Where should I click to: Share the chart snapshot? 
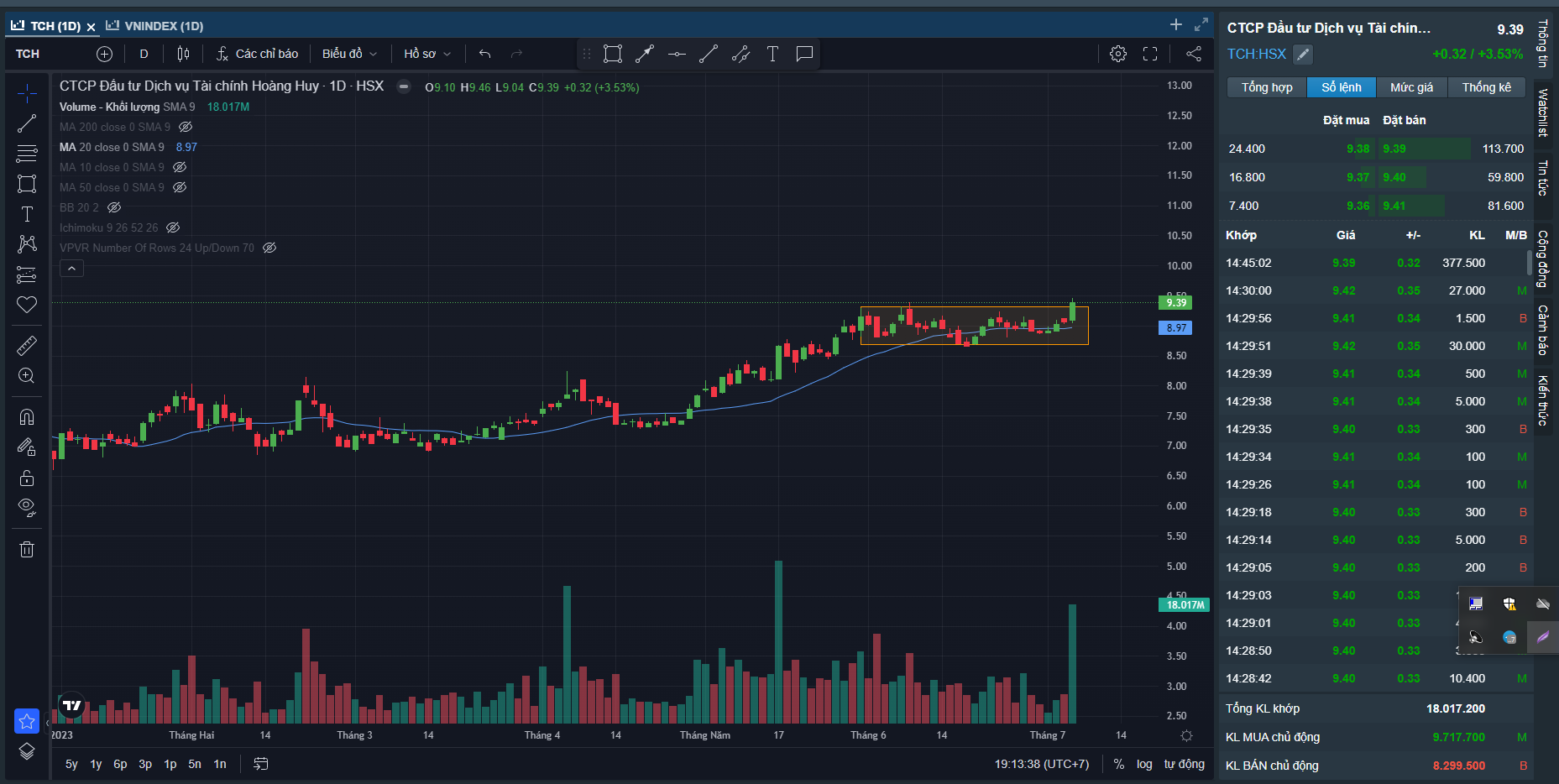[1193, 54]
